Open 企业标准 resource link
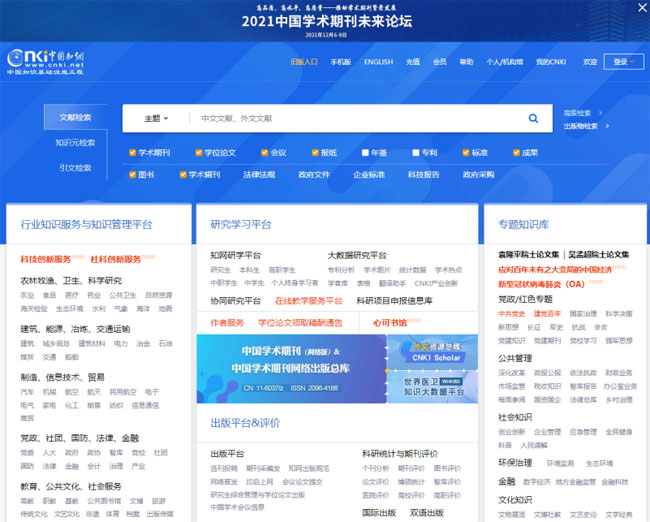The height and width of the screenshot is (522, 650). 369,175
